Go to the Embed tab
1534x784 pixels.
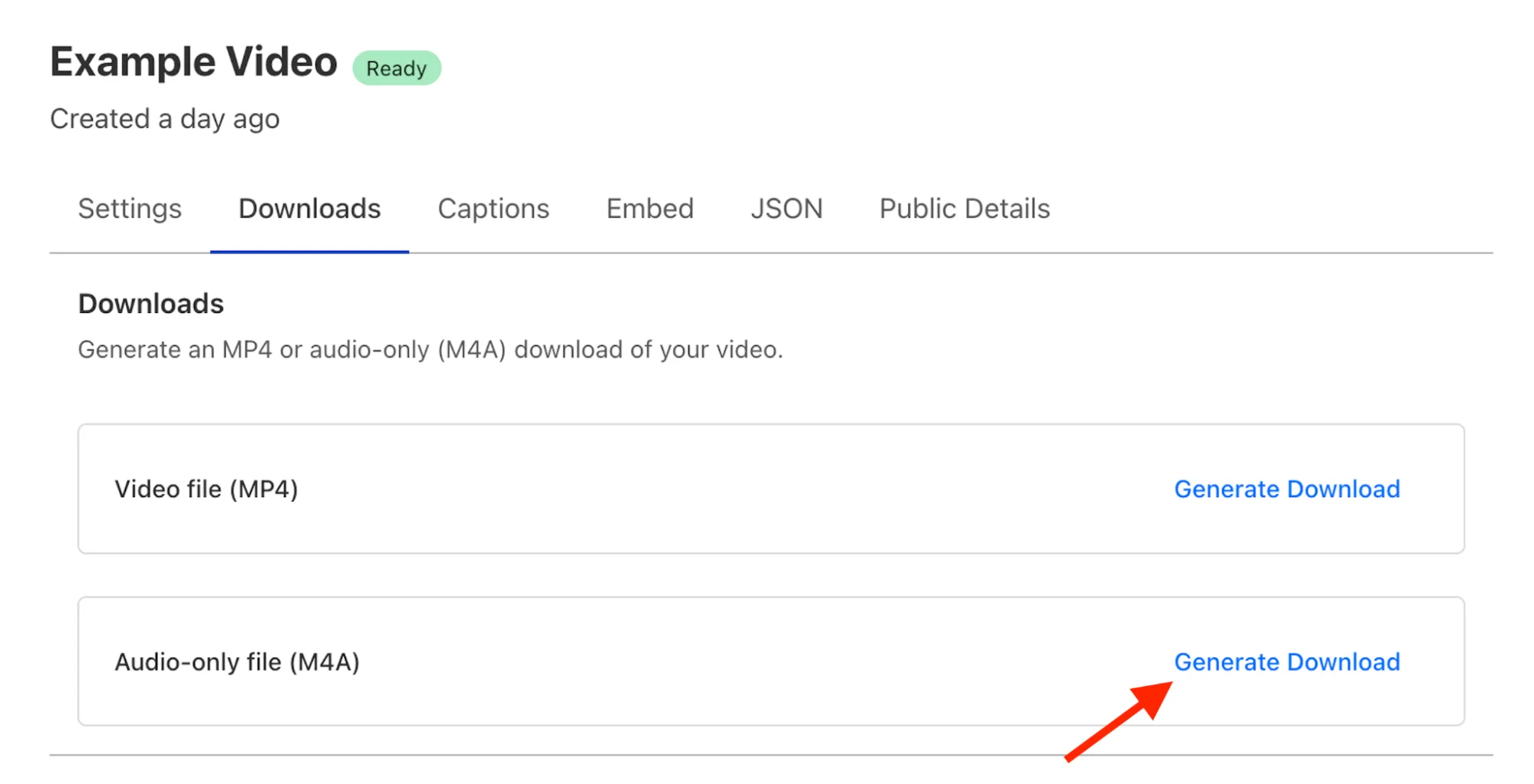pos(648,208)
